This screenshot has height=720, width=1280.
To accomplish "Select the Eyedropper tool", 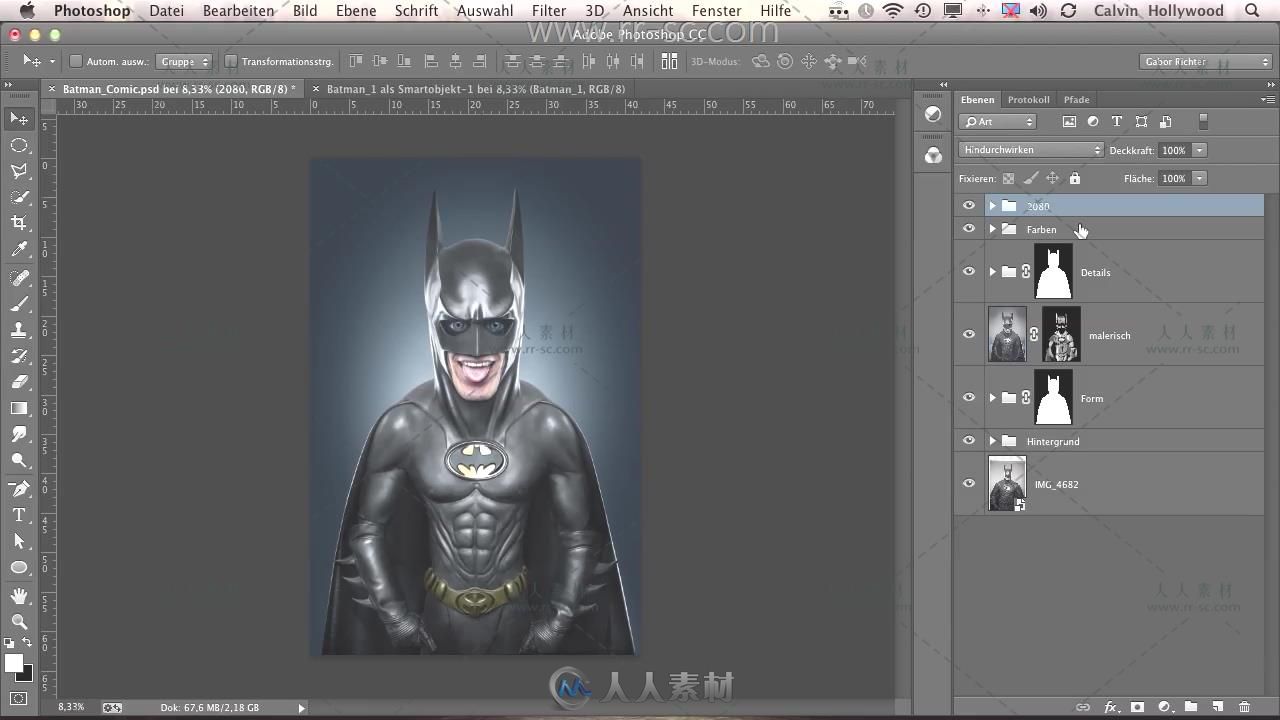I will click(x=19, y=249).
